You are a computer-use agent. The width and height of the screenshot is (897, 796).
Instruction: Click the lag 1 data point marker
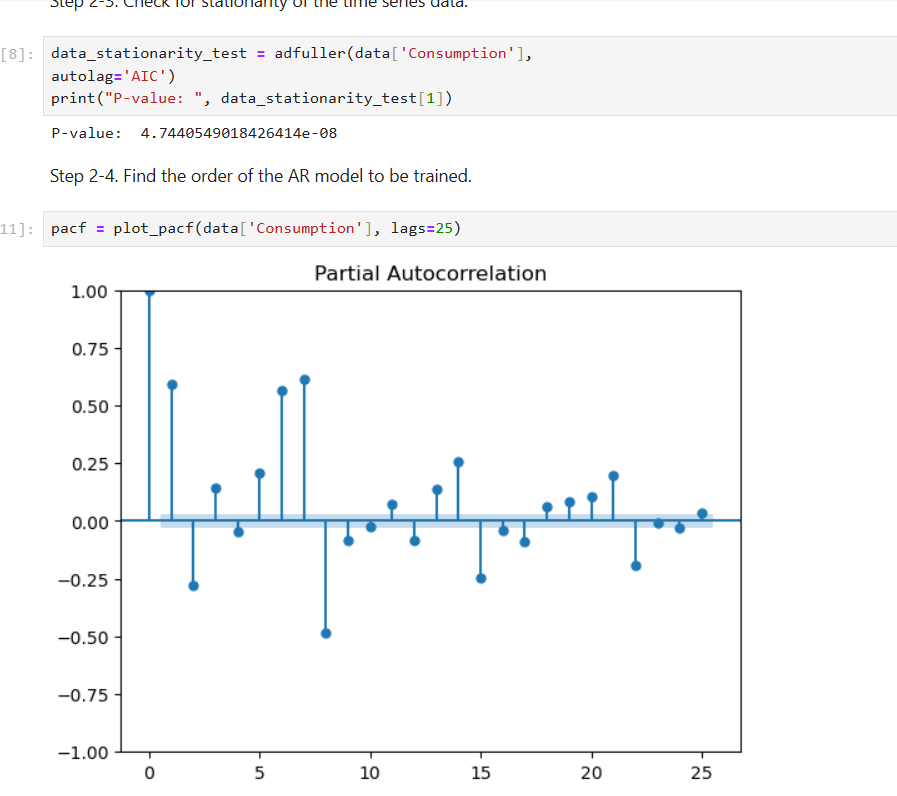tap(172, 385)
